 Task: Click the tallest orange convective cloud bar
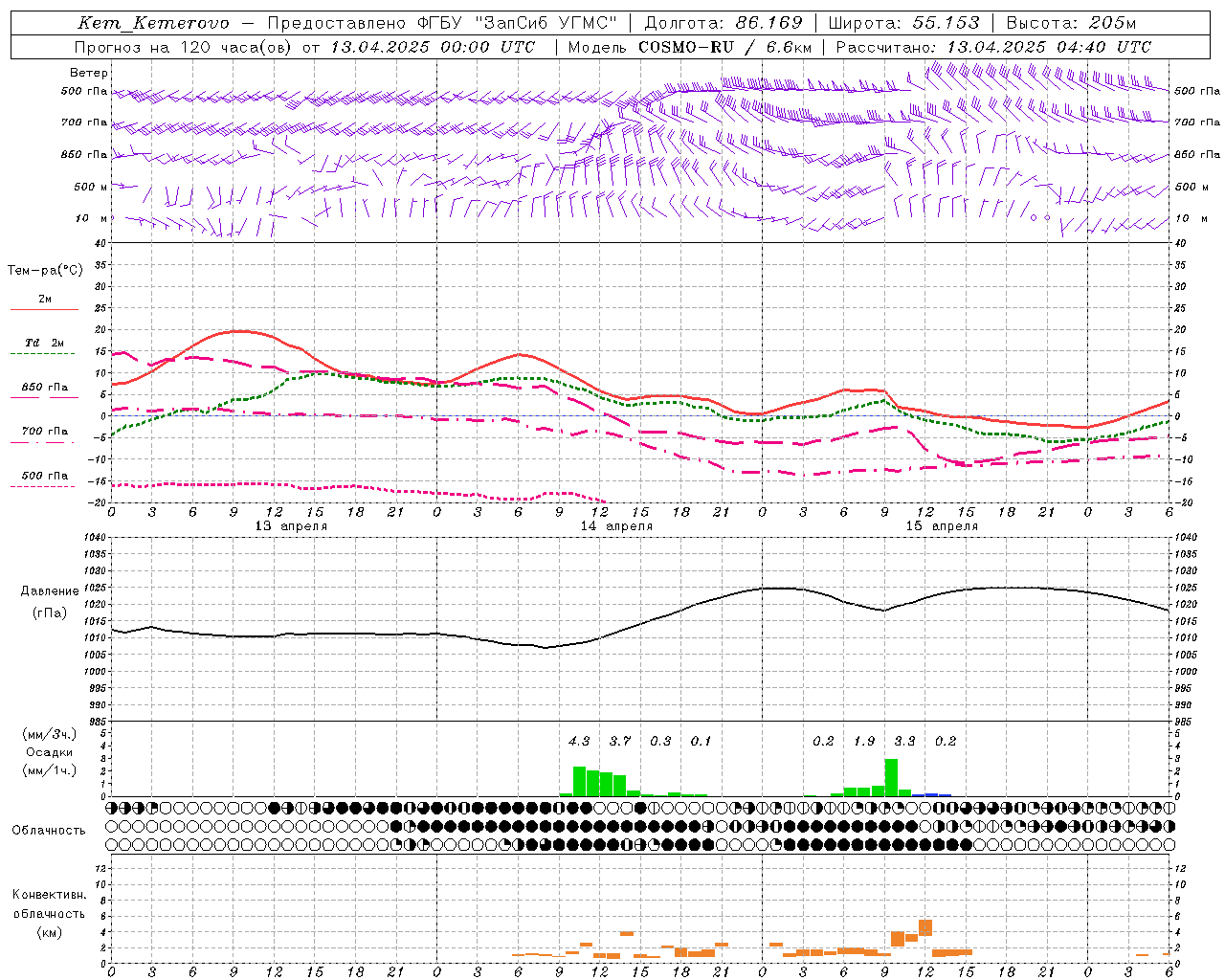click(925, 927)
